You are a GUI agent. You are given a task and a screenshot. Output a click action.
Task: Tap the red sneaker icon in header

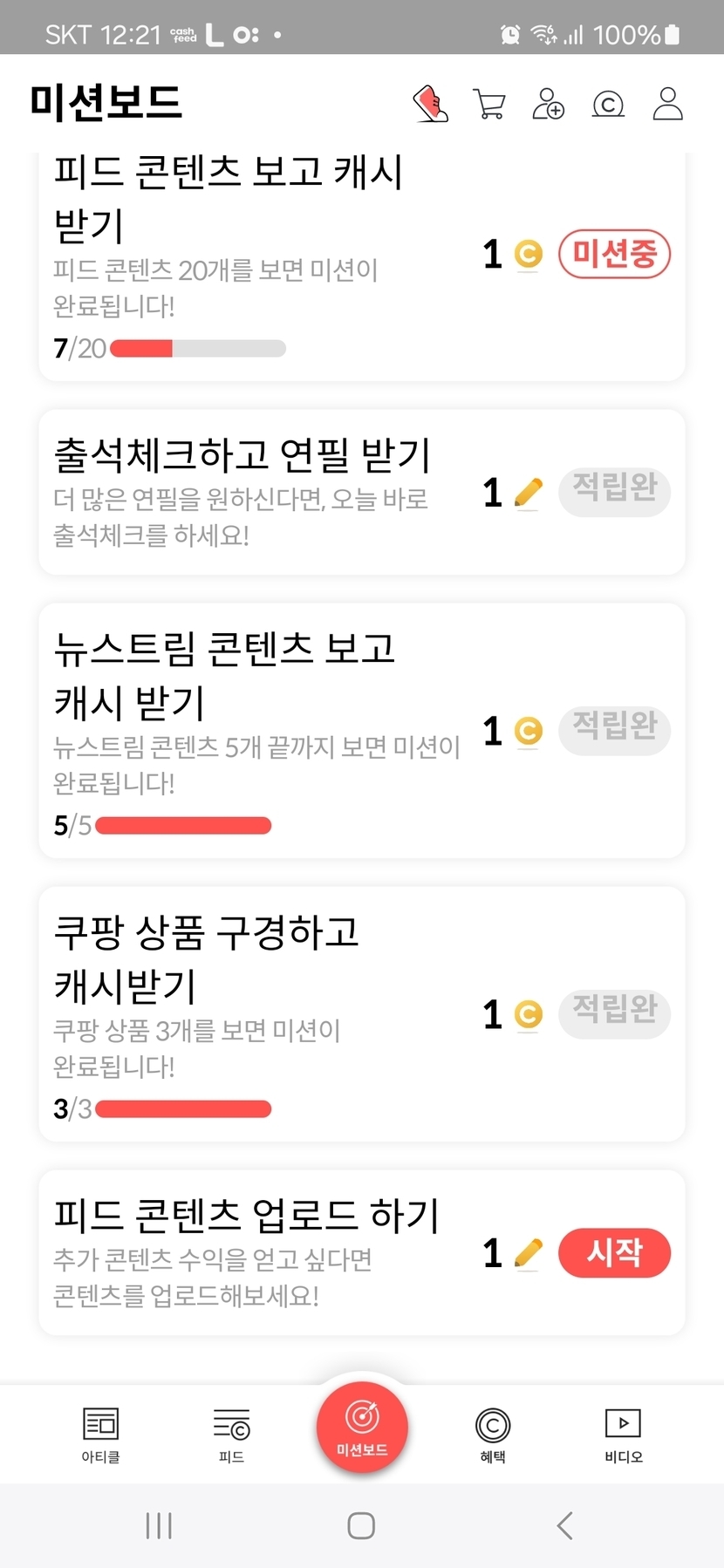(x=430, y=104)
